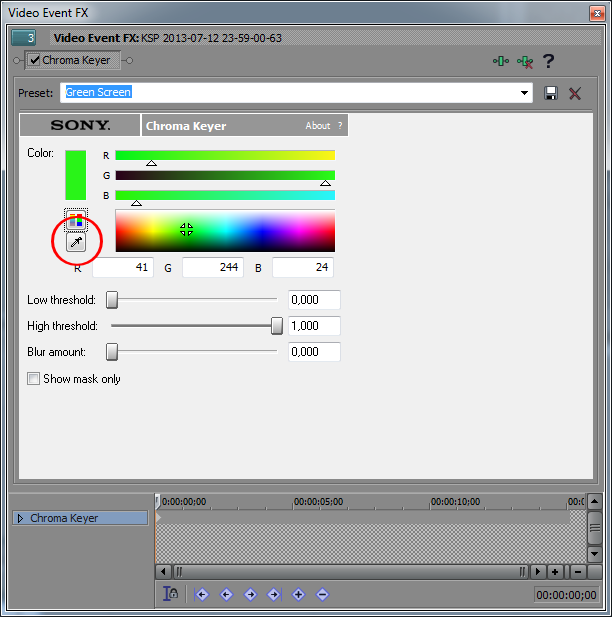Uncheck the Chroma Keyer effect checkbox

pos(35,61)
